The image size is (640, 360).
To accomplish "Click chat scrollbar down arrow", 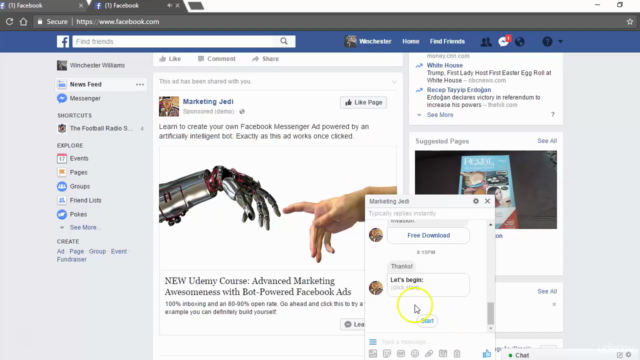I will coord(490,328).
